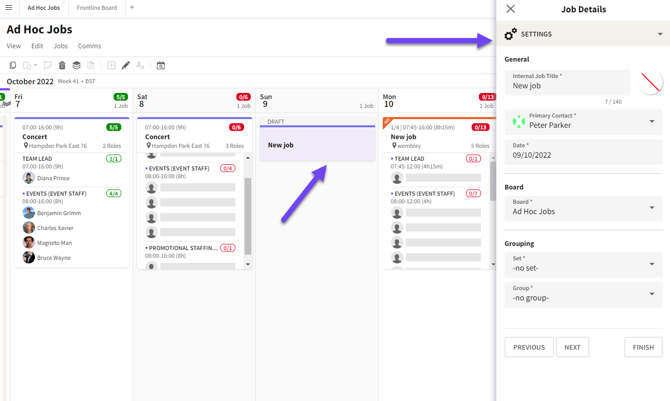Click the job colour swatch circle

[650, 83]
